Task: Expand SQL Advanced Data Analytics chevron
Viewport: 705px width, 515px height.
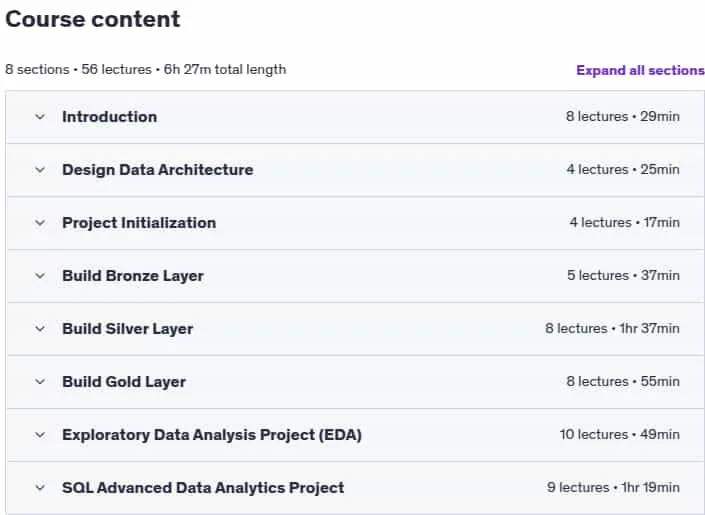Action: click(40, 488)
